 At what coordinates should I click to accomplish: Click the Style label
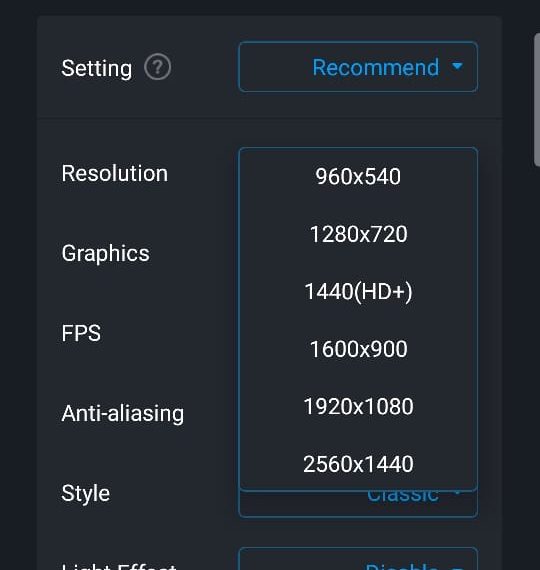pos(86,494)
